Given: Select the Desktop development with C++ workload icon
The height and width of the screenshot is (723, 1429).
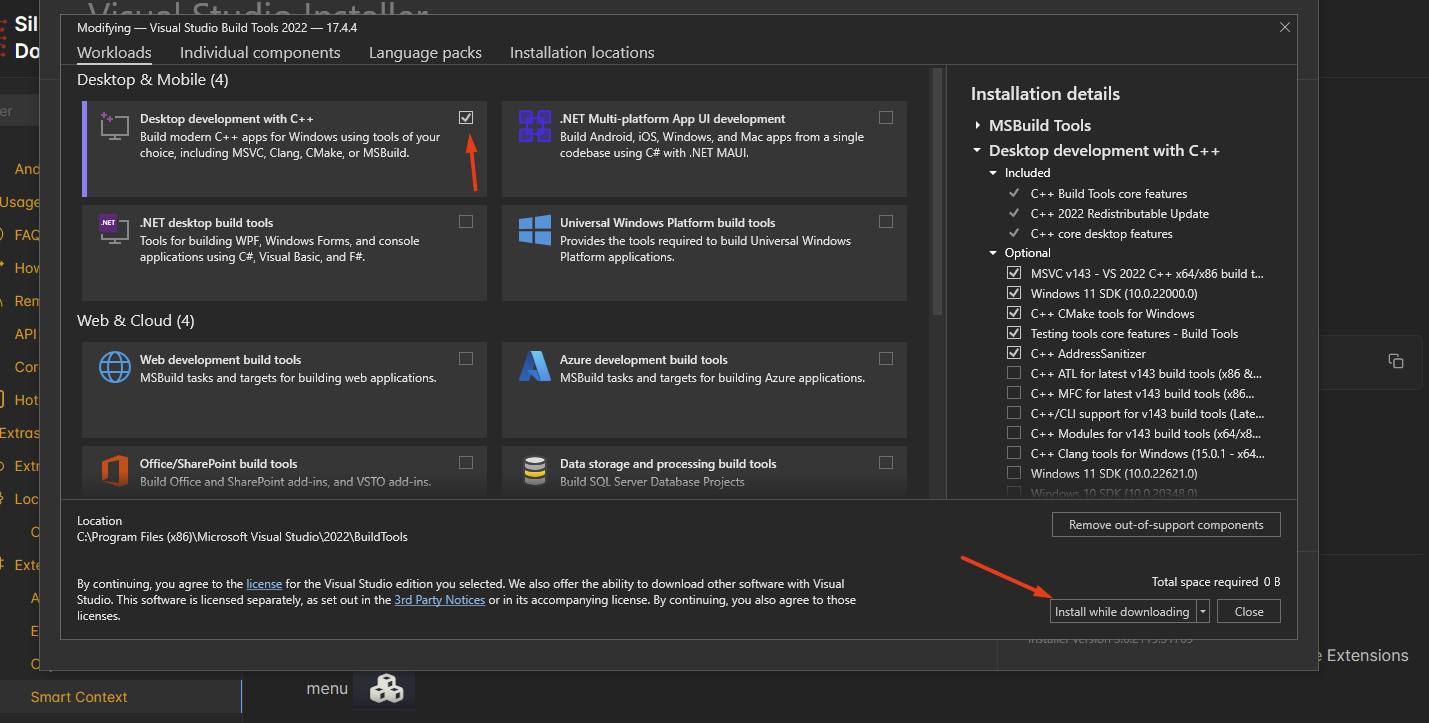Looking at the screenshot, I should [113, 127].
